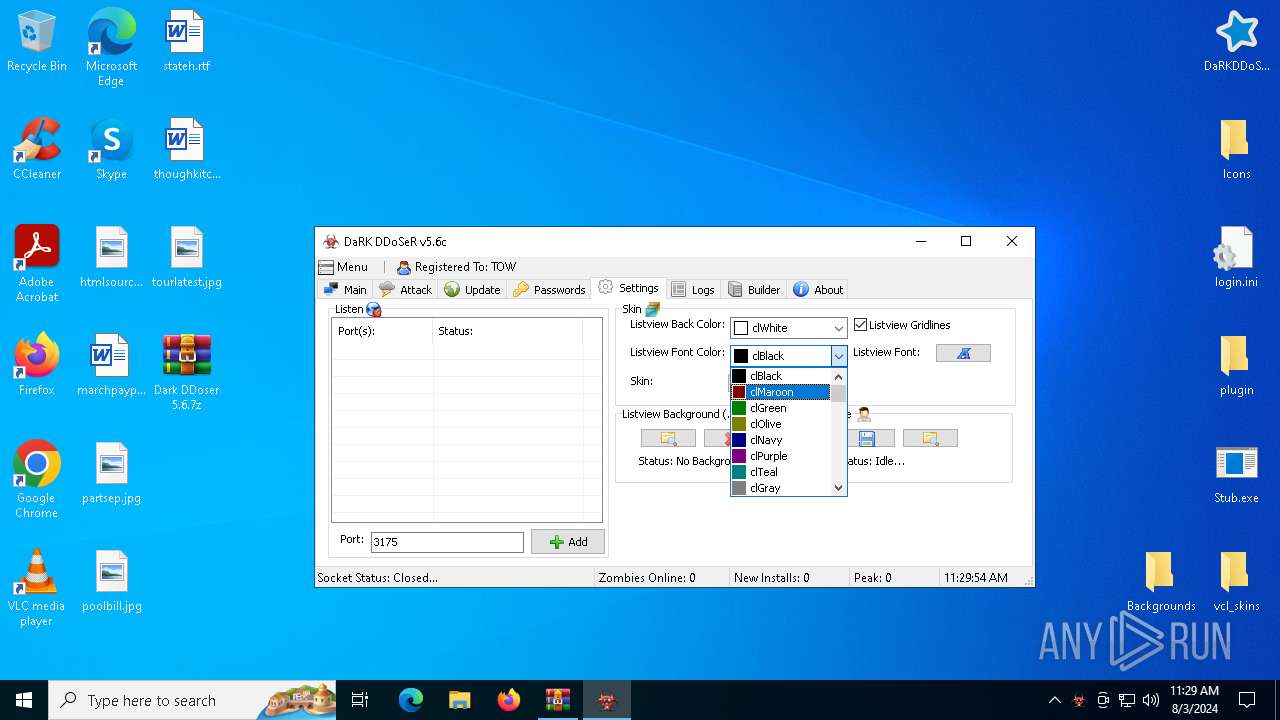Select the Microsoft Edge desktop shortcut
The width and height of the screenshot is (1280, 720).
click(x=111, y=48)
